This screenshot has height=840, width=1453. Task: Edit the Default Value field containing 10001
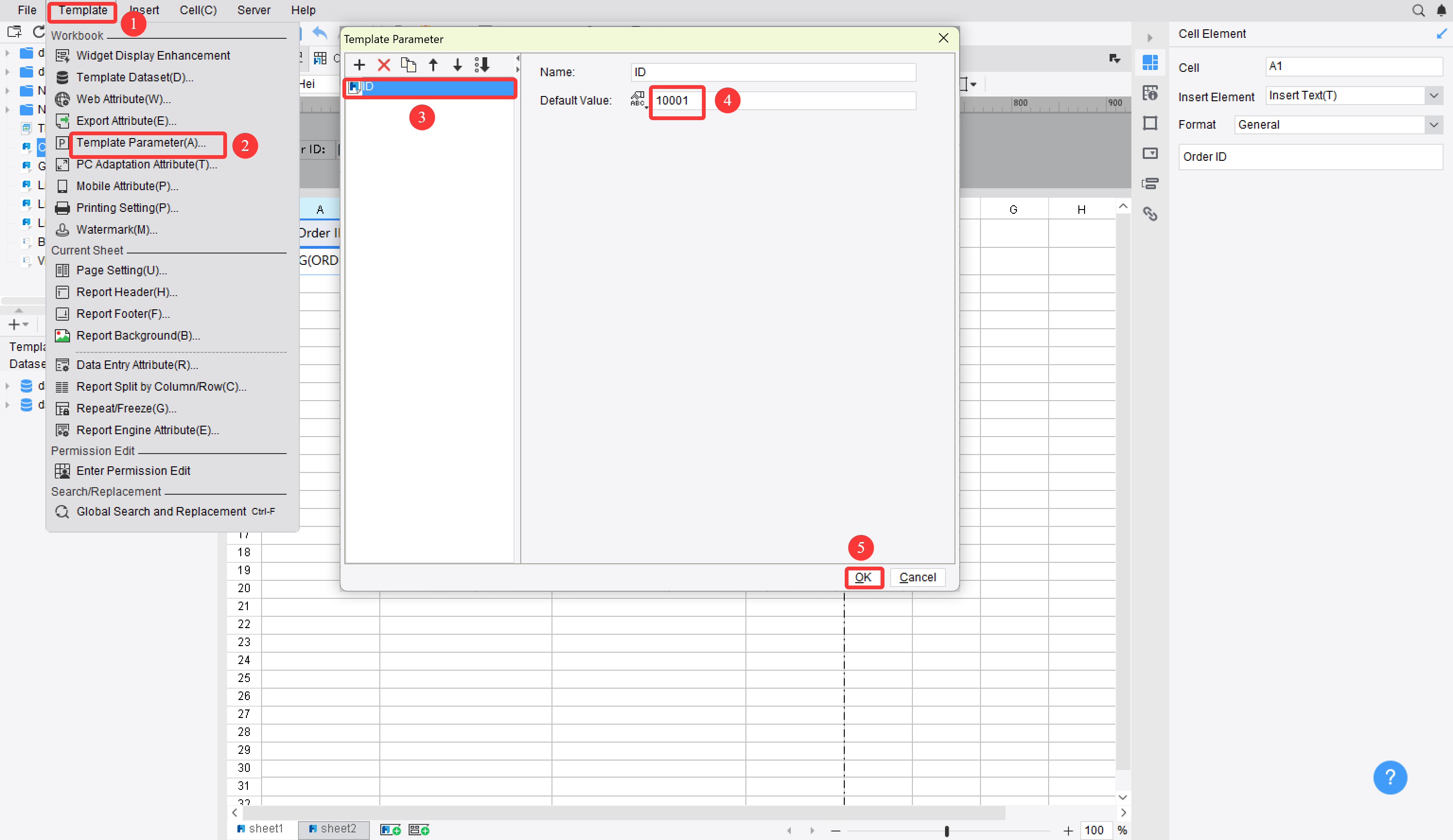(676, 100)
